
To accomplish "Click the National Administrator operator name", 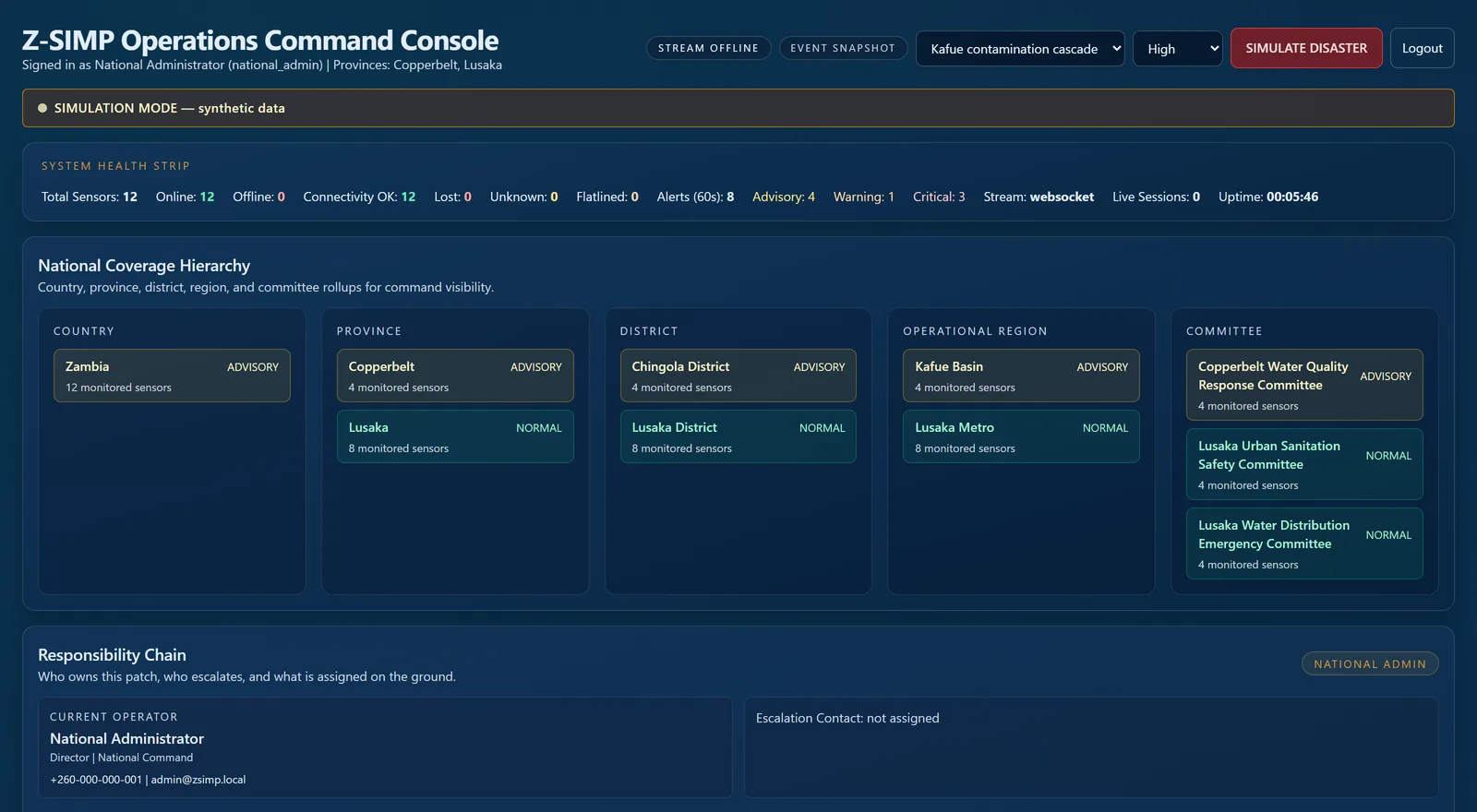I will click(x=126, y=738).
